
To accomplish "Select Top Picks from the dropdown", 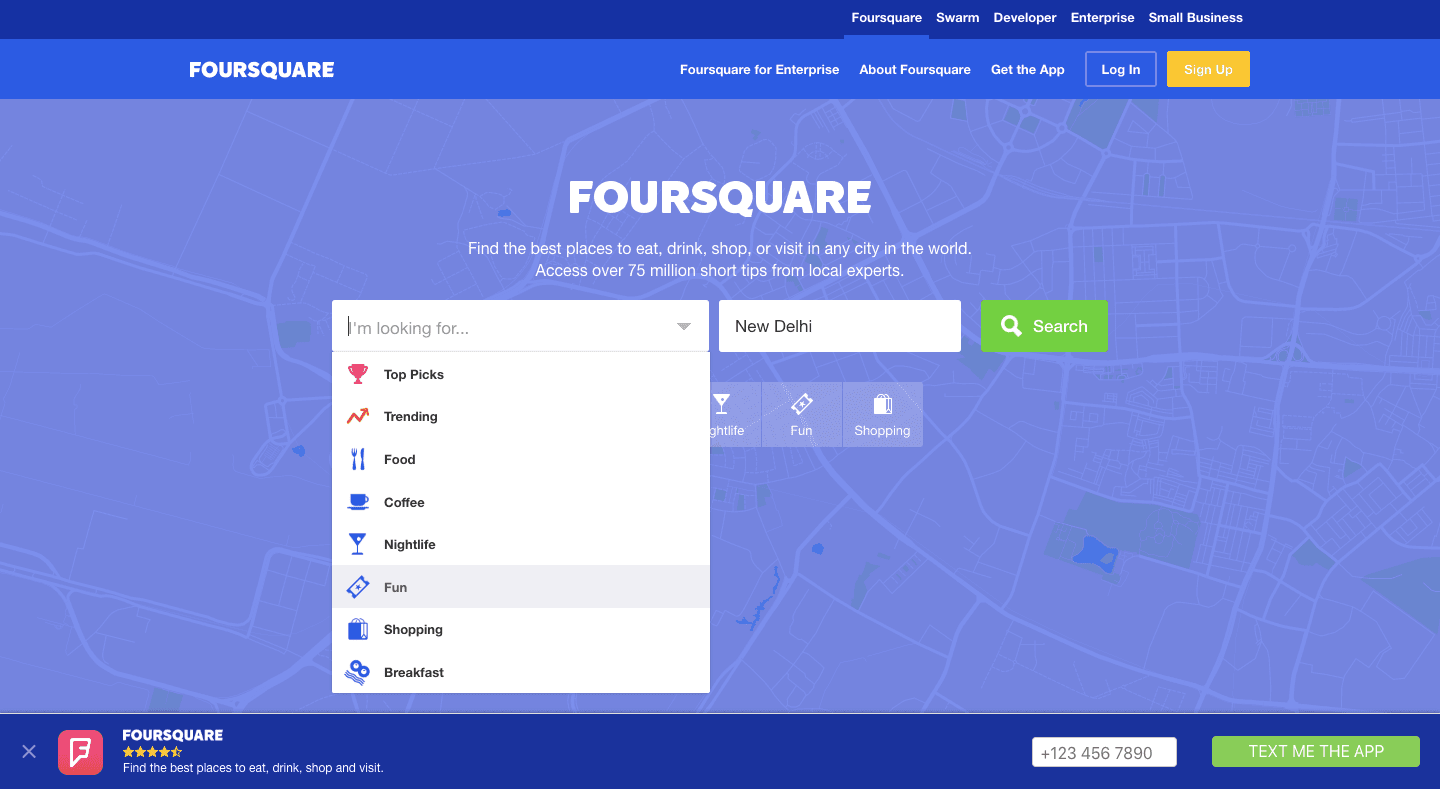I will [x=521, y=374].
